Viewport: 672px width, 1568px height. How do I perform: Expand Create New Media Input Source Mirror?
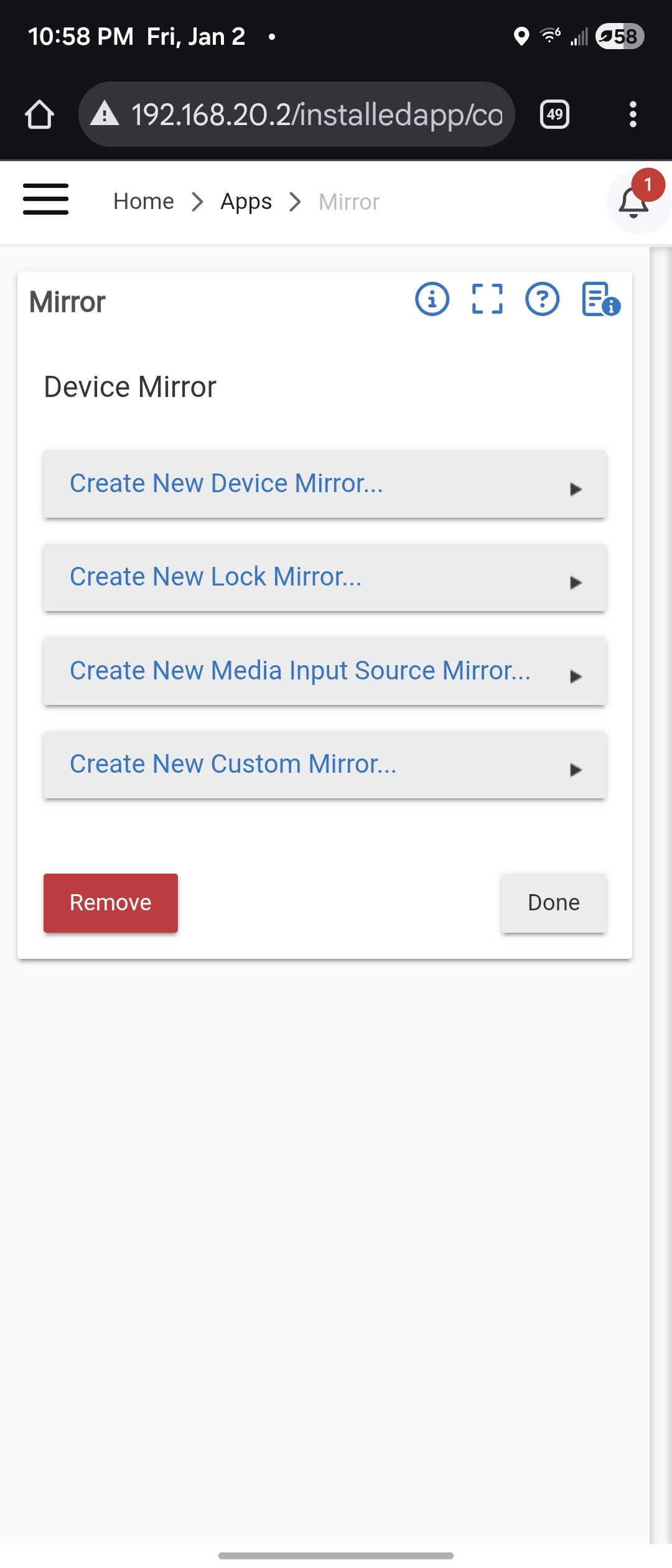tap(324, 671)
